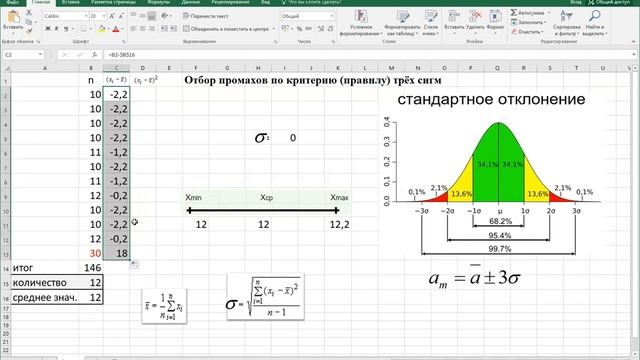The image size is (640, 360).
Task: Click the Удалить cells delete icon
Action: (x=475, y=16)
